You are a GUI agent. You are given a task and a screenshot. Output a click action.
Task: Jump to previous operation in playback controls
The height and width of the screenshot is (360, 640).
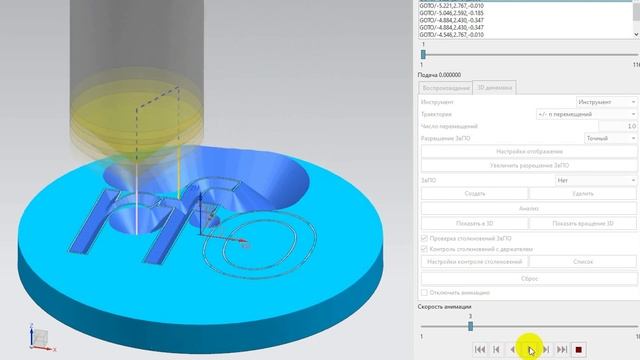coord(496,349)
